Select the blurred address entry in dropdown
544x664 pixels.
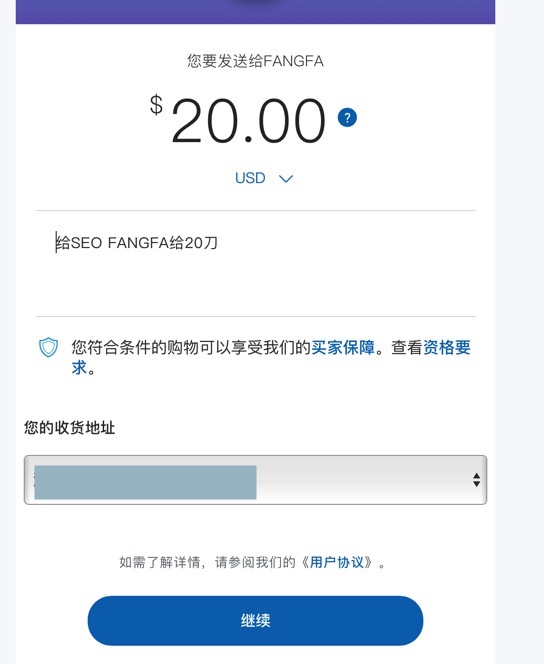tap(145, 482)
